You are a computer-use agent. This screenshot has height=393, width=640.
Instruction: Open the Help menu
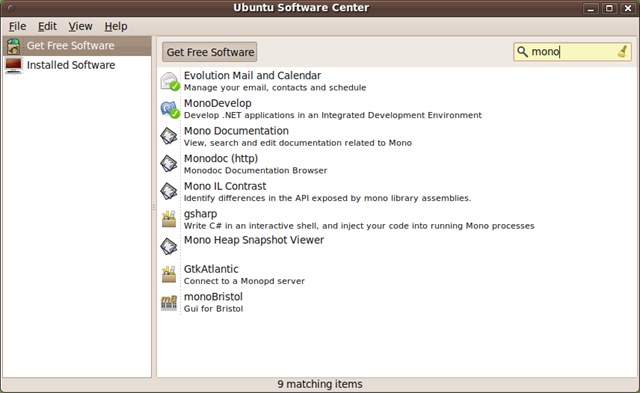tap(116, 27)
